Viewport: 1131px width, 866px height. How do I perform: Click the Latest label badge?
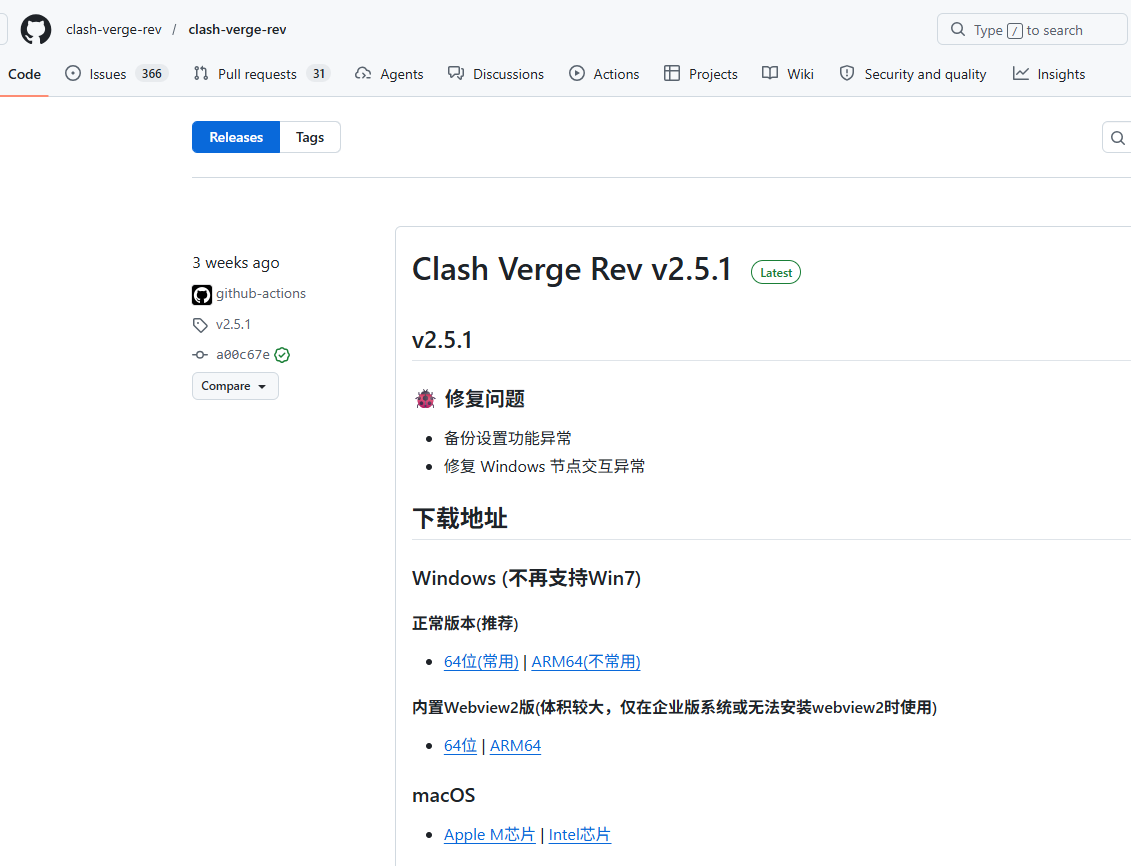776,273
